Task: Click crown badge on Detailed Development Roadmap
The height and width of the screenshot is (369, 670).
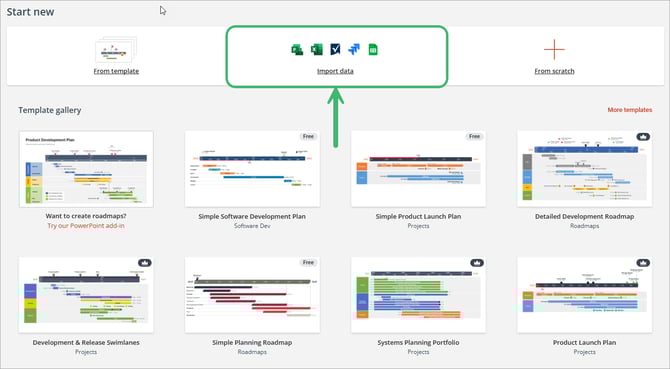Action: click(643, 137)
